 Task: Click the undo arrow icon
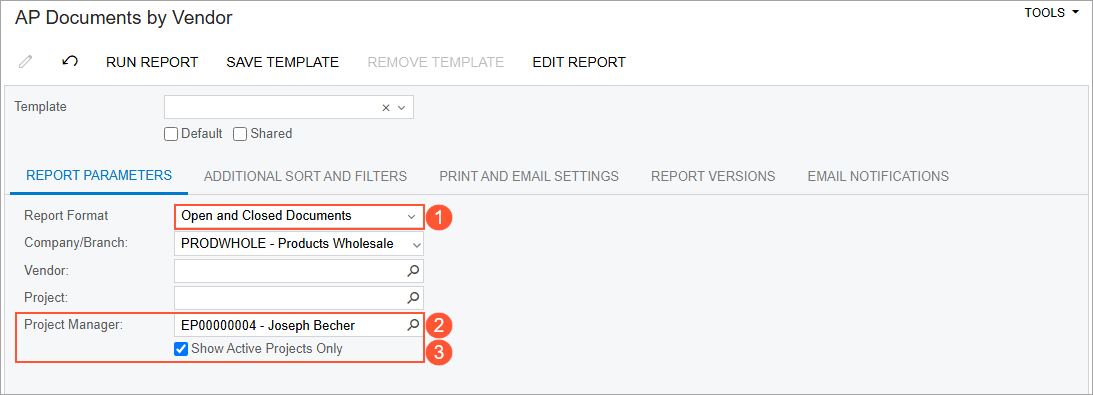click(x=70, y=61)
